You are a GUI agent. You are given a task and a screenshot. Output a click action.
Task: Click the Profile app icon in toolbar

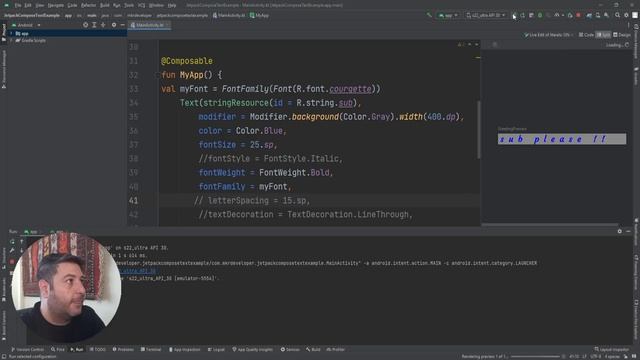click(x=557, y=15)
